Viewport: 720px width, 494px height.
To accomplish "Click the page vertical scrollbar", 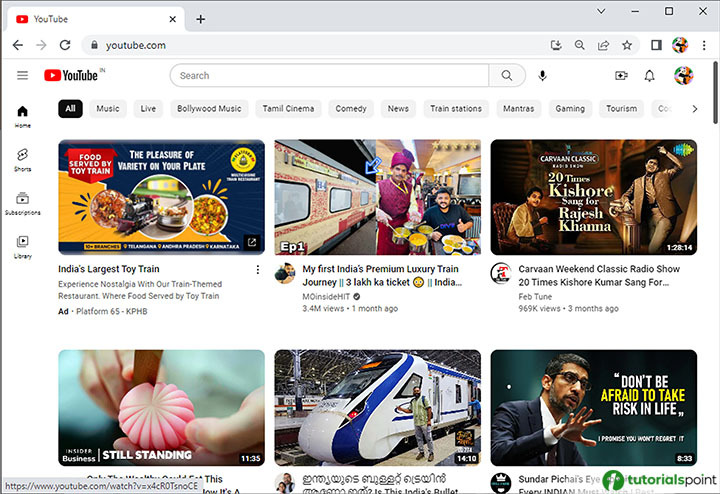I will click(715, 92).
